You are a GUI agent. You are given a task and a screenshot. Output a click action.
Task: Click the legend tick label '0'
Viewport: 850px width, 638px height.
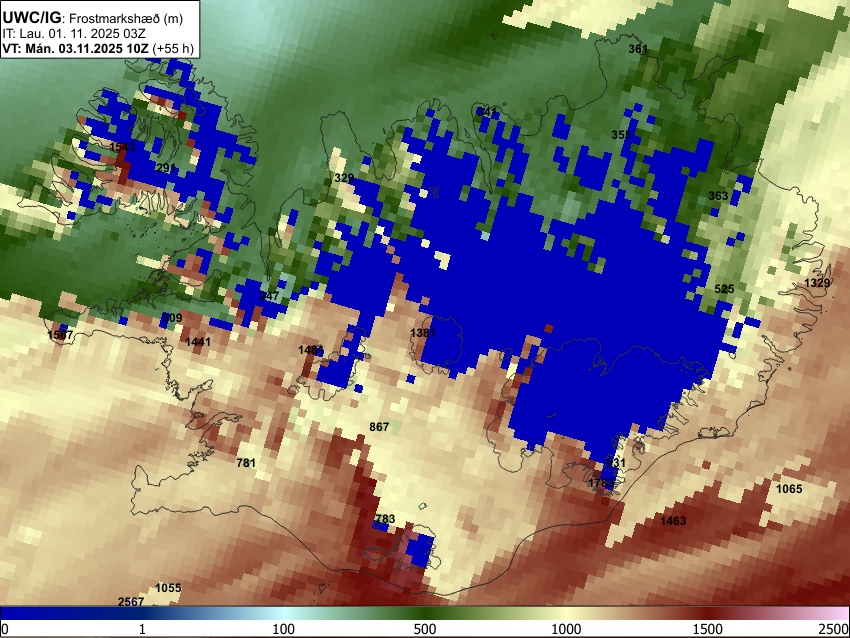[x=5, y=629]
